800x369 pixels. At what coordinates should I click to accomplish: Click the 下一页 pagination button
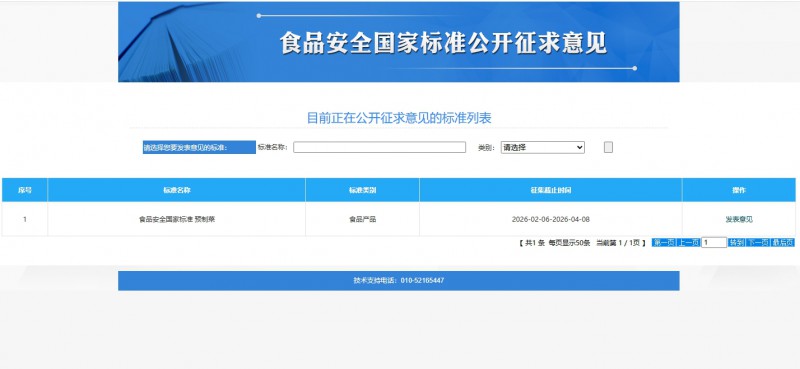click(757, 242)
